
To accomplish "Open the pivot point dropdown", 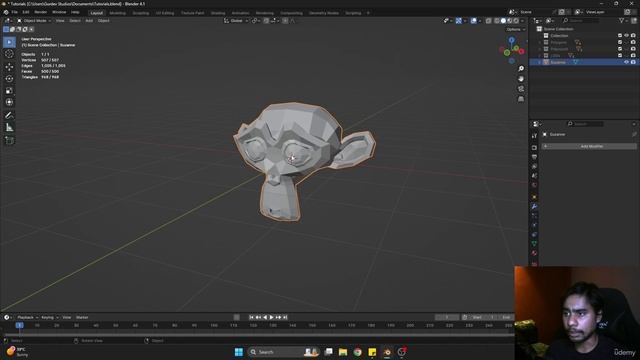I will coord(256,21).
